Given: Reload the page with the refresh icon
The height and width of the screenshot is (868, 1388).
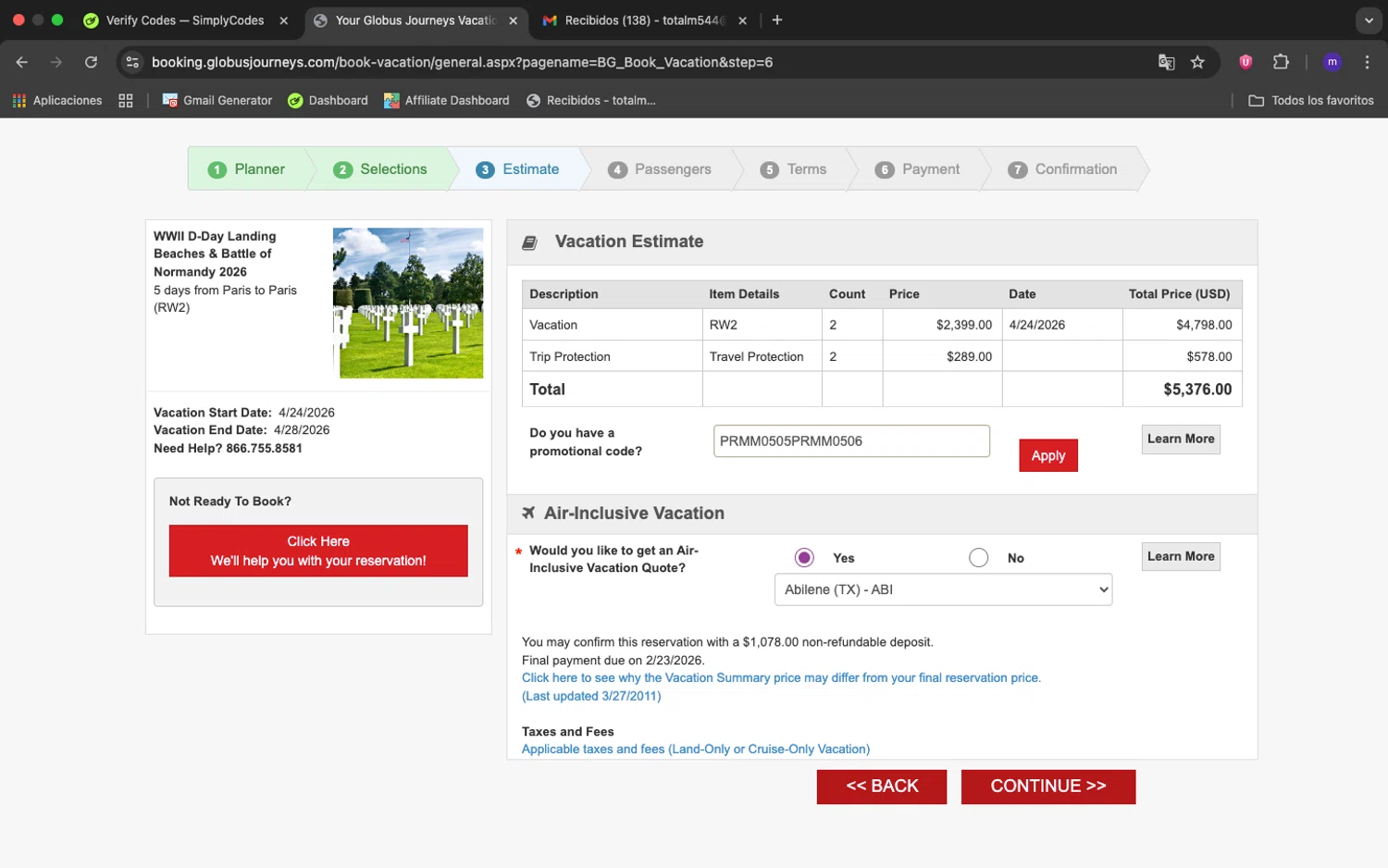Looking at the screenshot, I should pos(91,62).
